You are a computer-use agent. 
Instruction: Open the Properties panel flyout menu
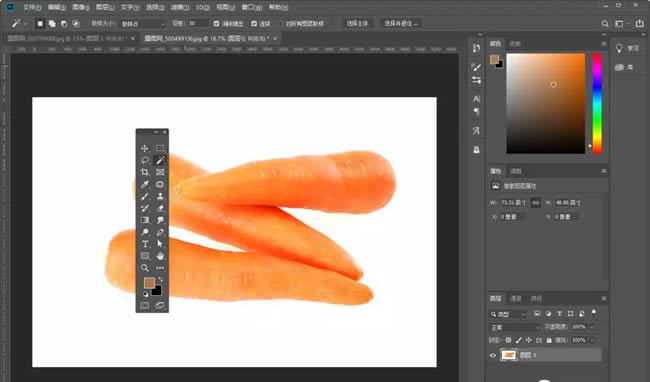click(x=604, y=171)
